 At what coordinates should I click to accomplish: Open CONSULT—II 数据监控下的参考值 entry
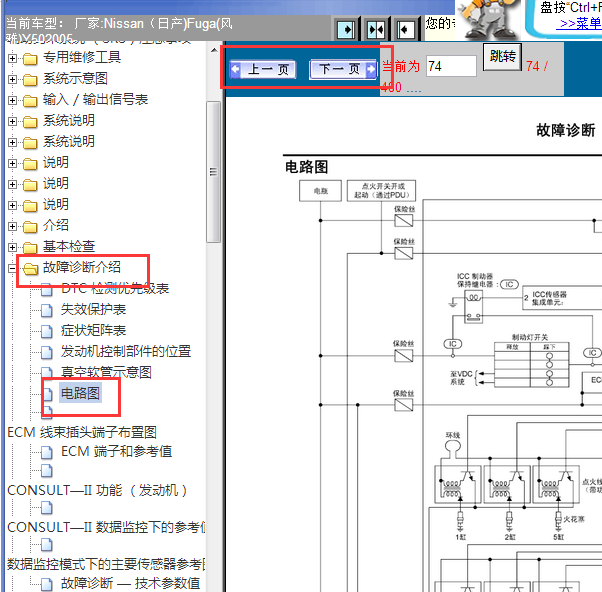click(x=106, y=528)
